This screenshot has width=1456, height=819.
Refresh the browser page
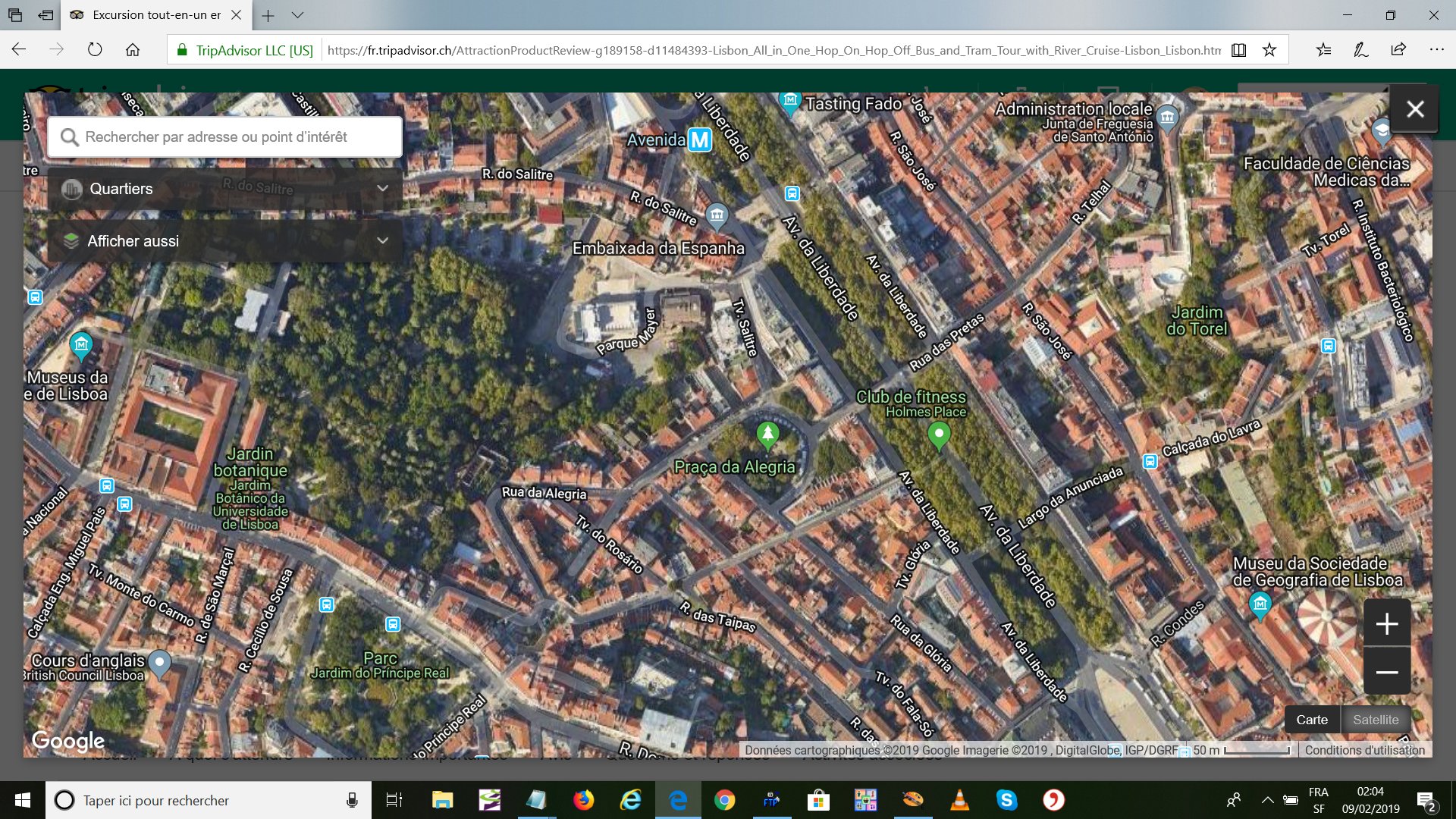(x=95, y=50)
